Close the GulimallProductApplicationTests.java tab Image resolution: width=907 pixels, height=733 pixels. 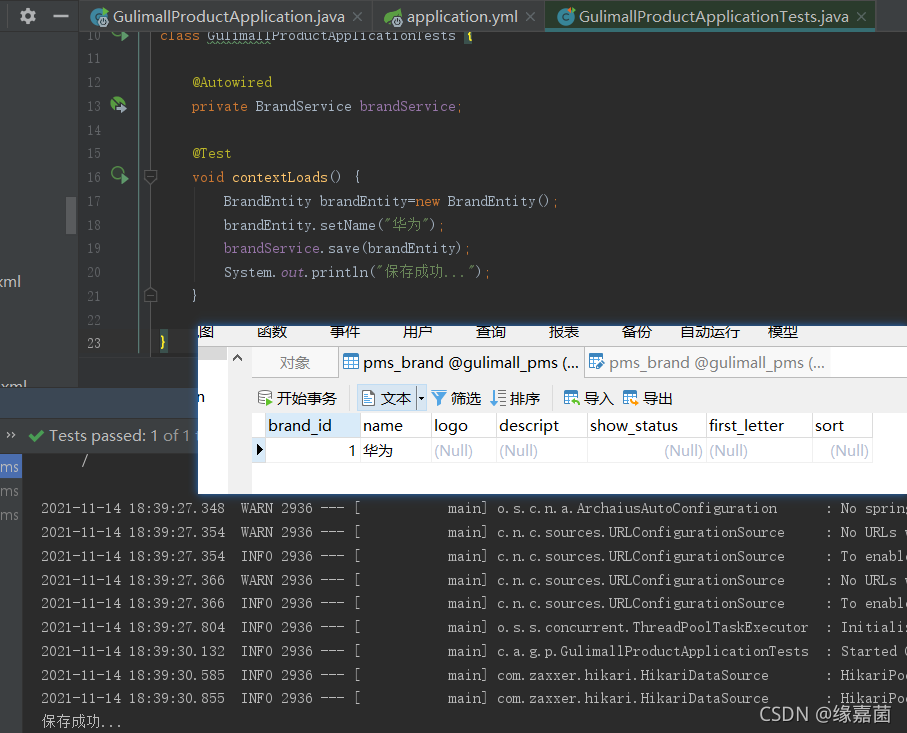coord(861,17)
